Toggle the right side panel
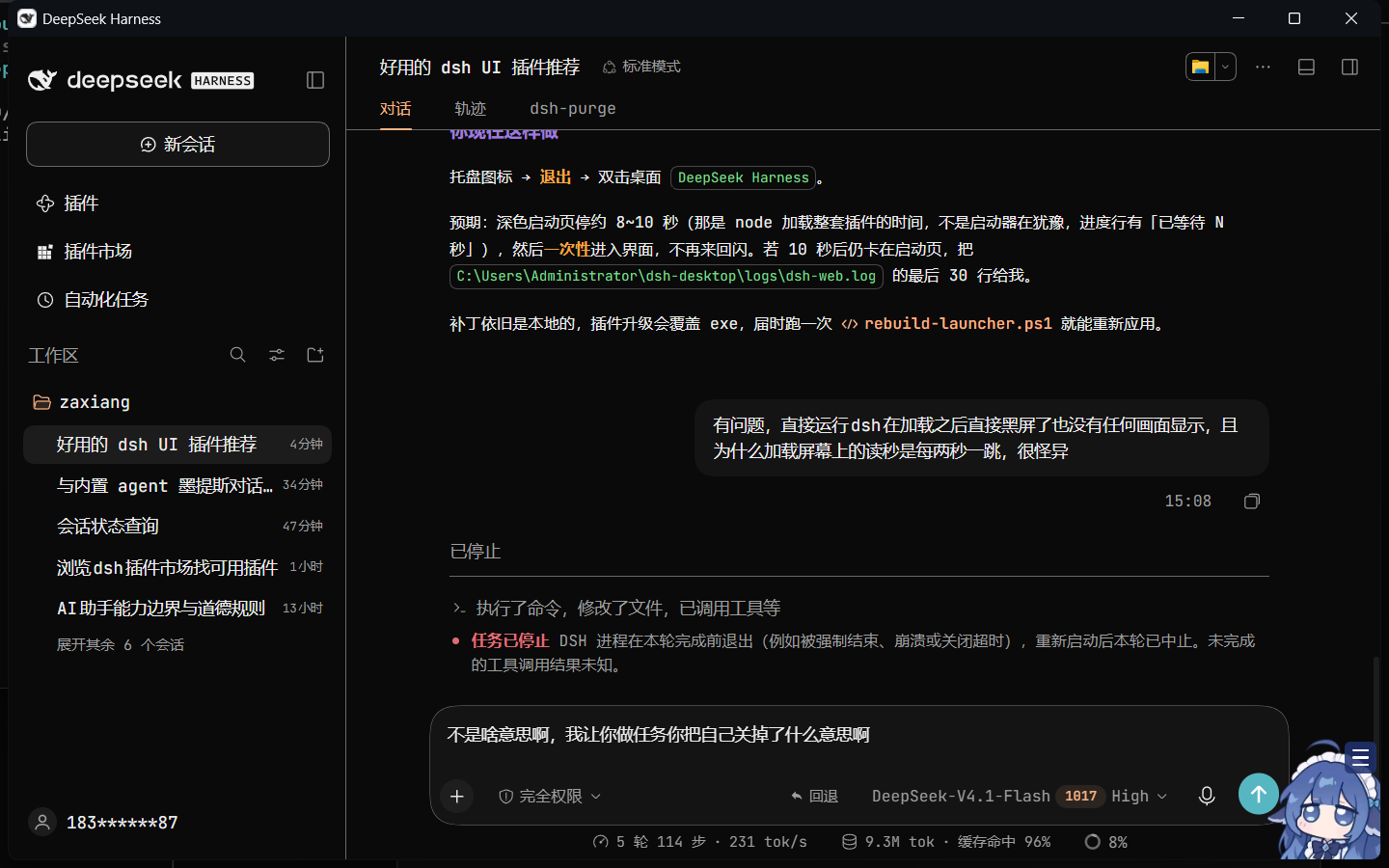 point(1350,67)
